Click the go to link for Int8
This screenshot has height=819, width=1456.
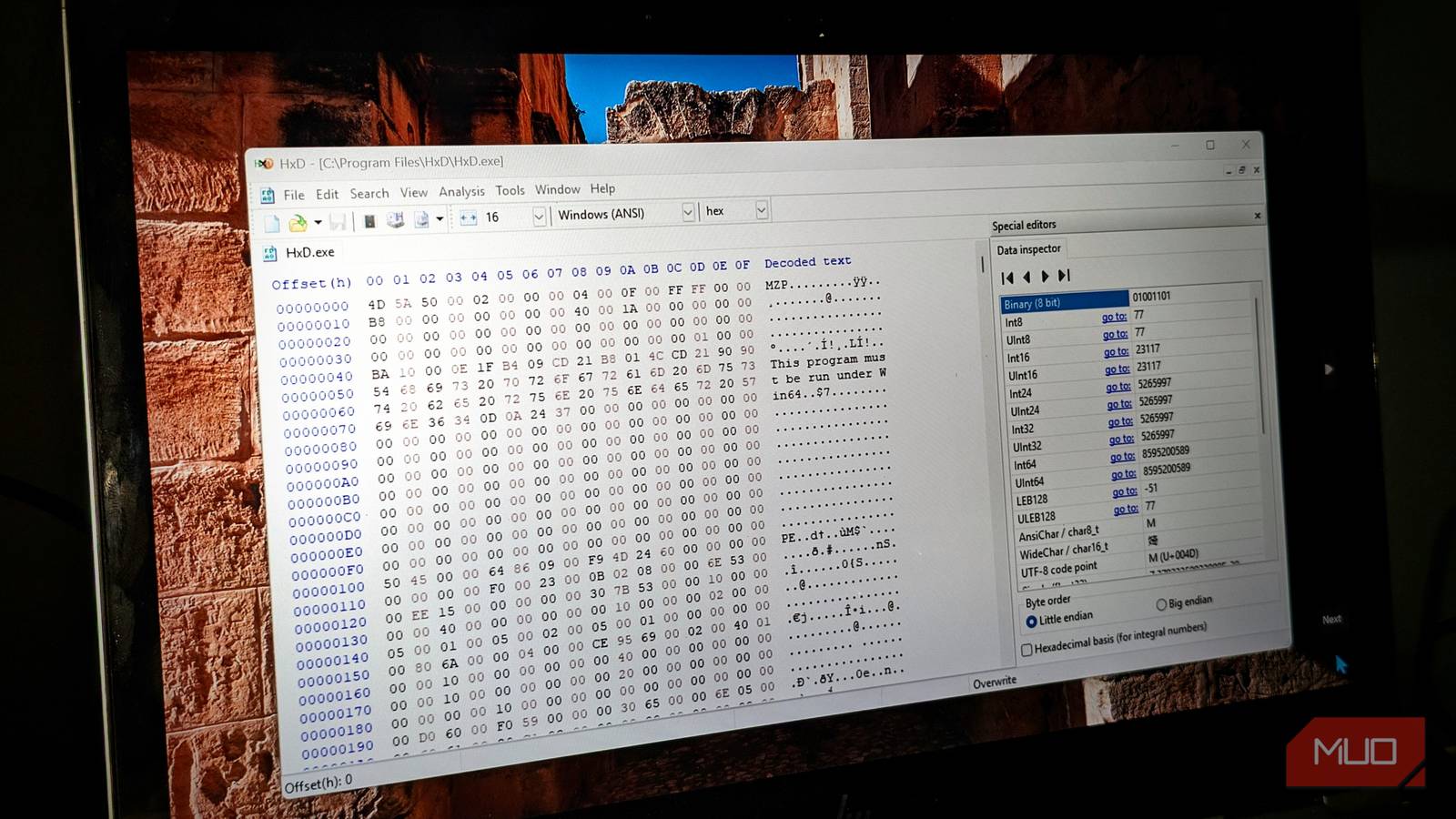pyautogui.click(x=1114, y=318)
